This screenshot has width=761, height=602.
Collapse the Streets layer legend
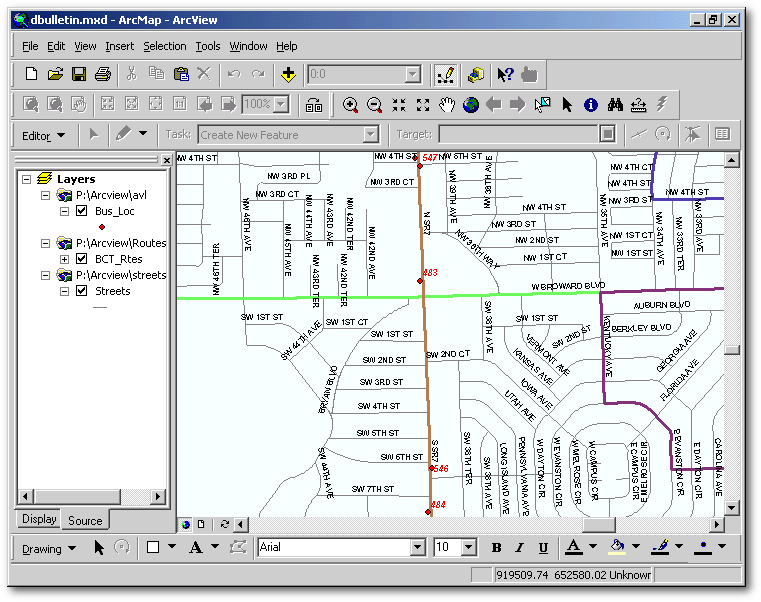coord(64,291)
